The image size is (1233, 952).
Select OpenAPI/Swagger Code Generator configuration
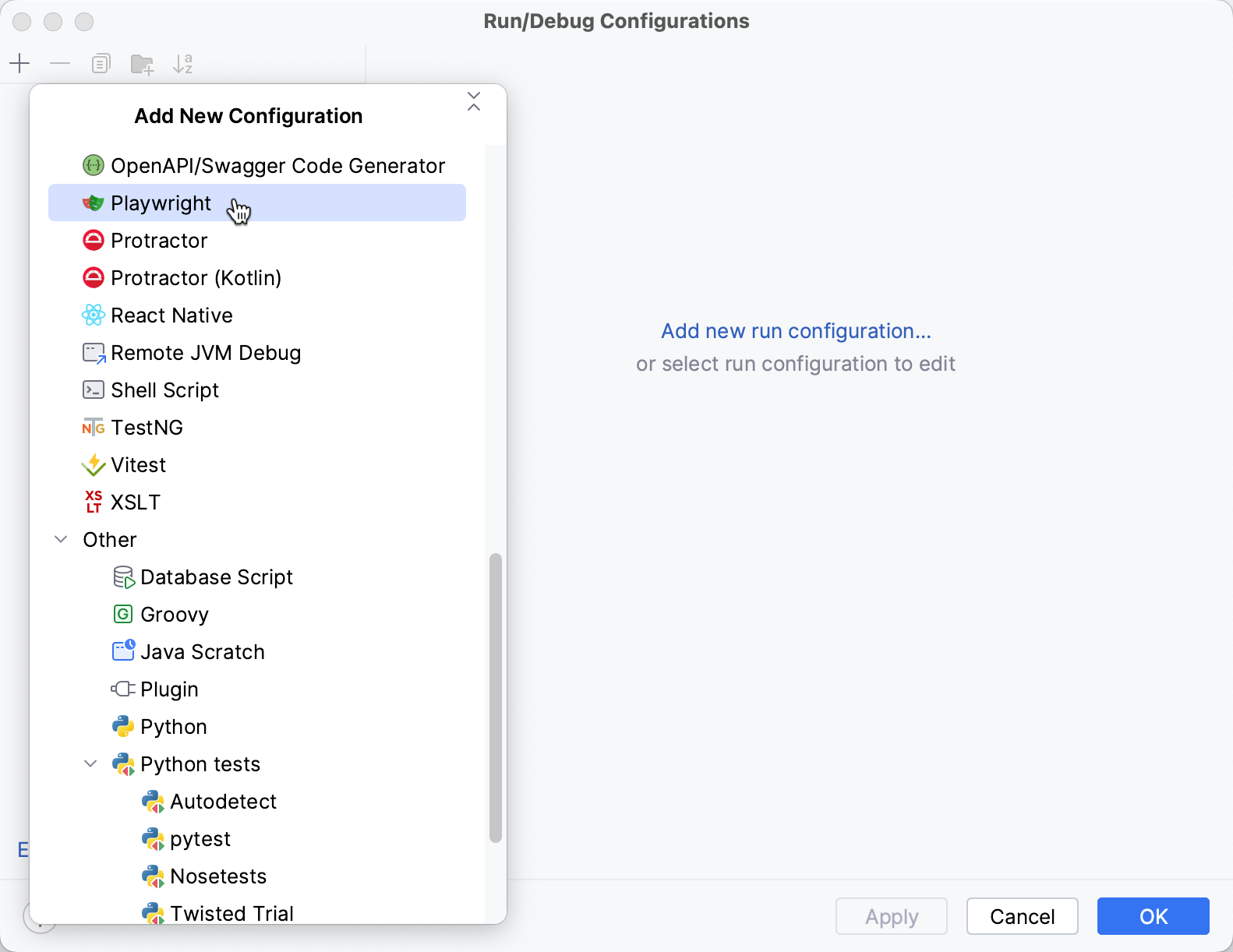point(257,165)
